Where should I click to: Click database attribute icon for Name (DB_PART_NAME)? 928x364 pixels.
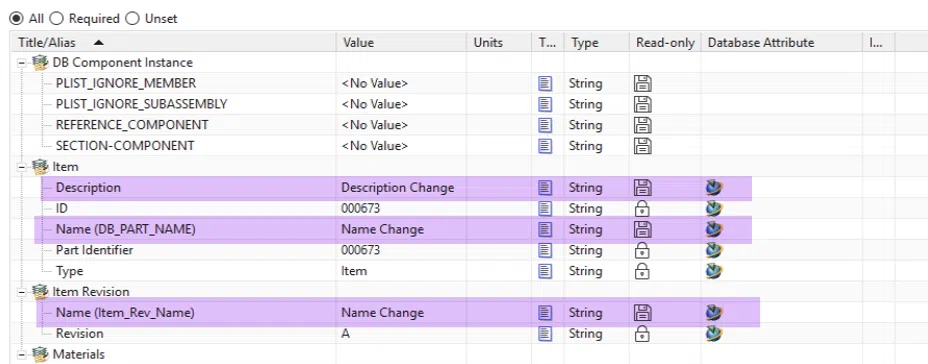click(714, 229)
